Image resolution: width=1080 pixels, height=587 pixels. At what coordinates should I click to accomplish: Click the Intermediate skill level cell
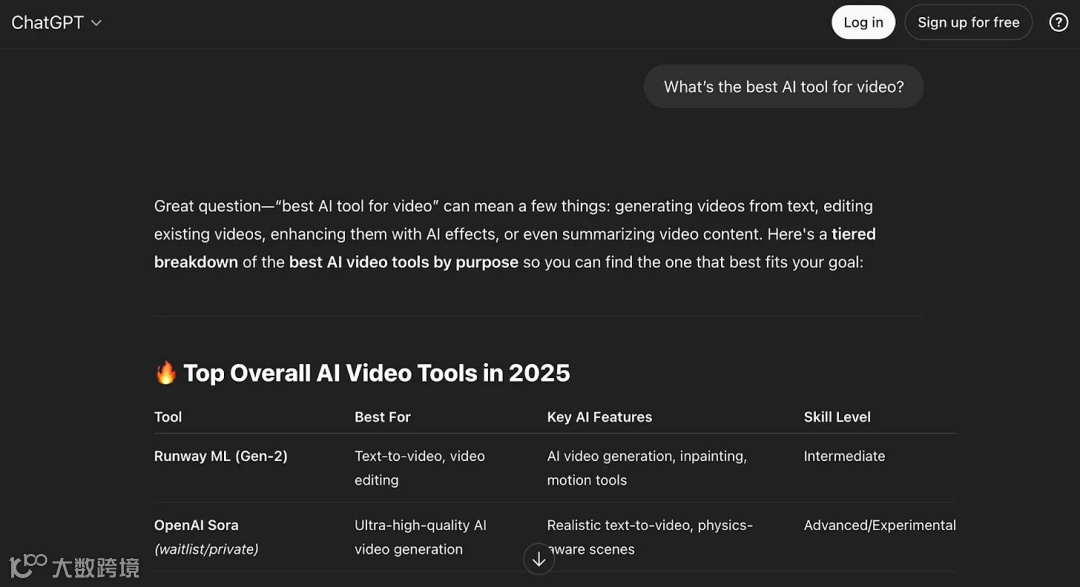844,456
